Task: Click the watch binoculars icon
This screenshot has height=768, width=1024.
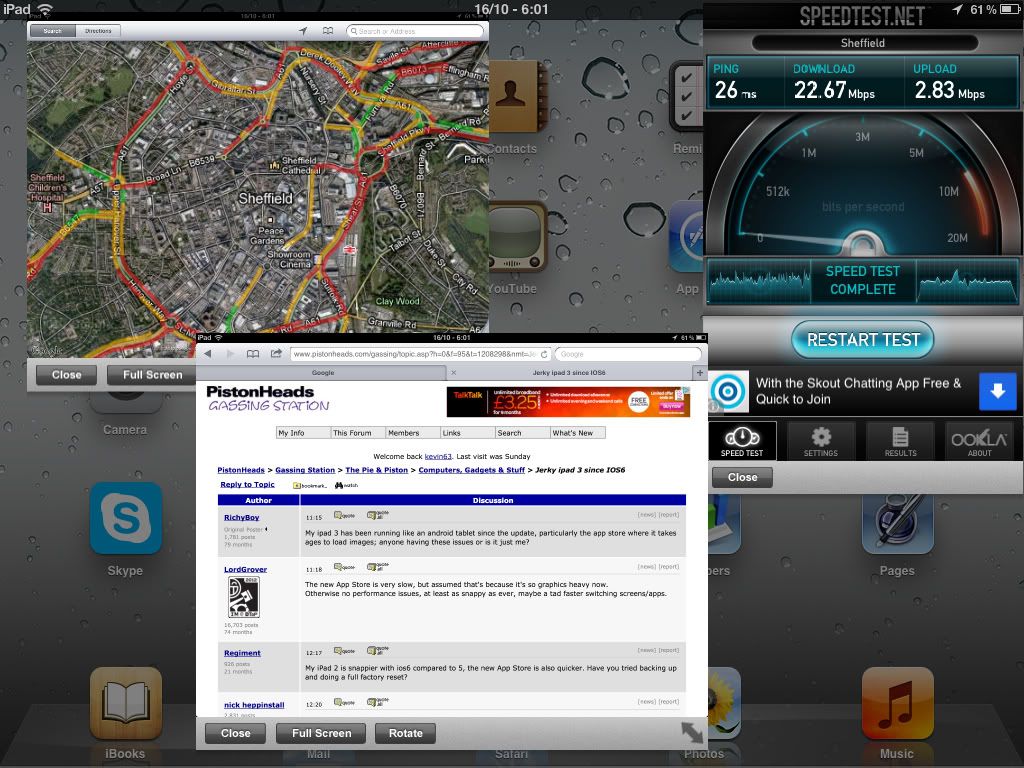Action: tap(346, 485)
